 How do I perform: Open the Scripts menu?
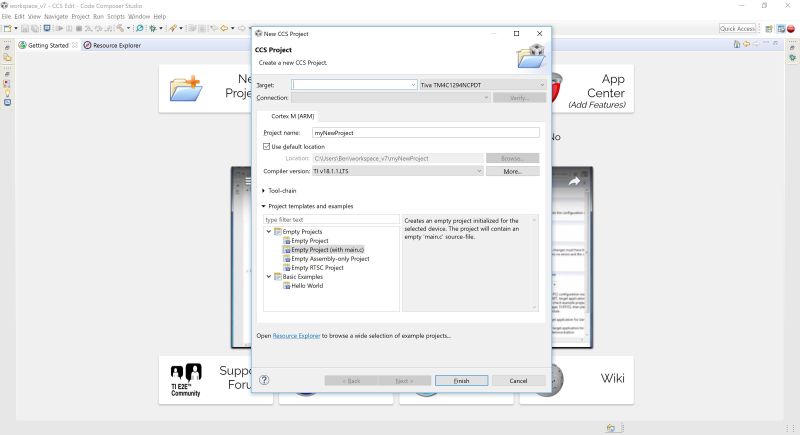click(x=116, y=16)
